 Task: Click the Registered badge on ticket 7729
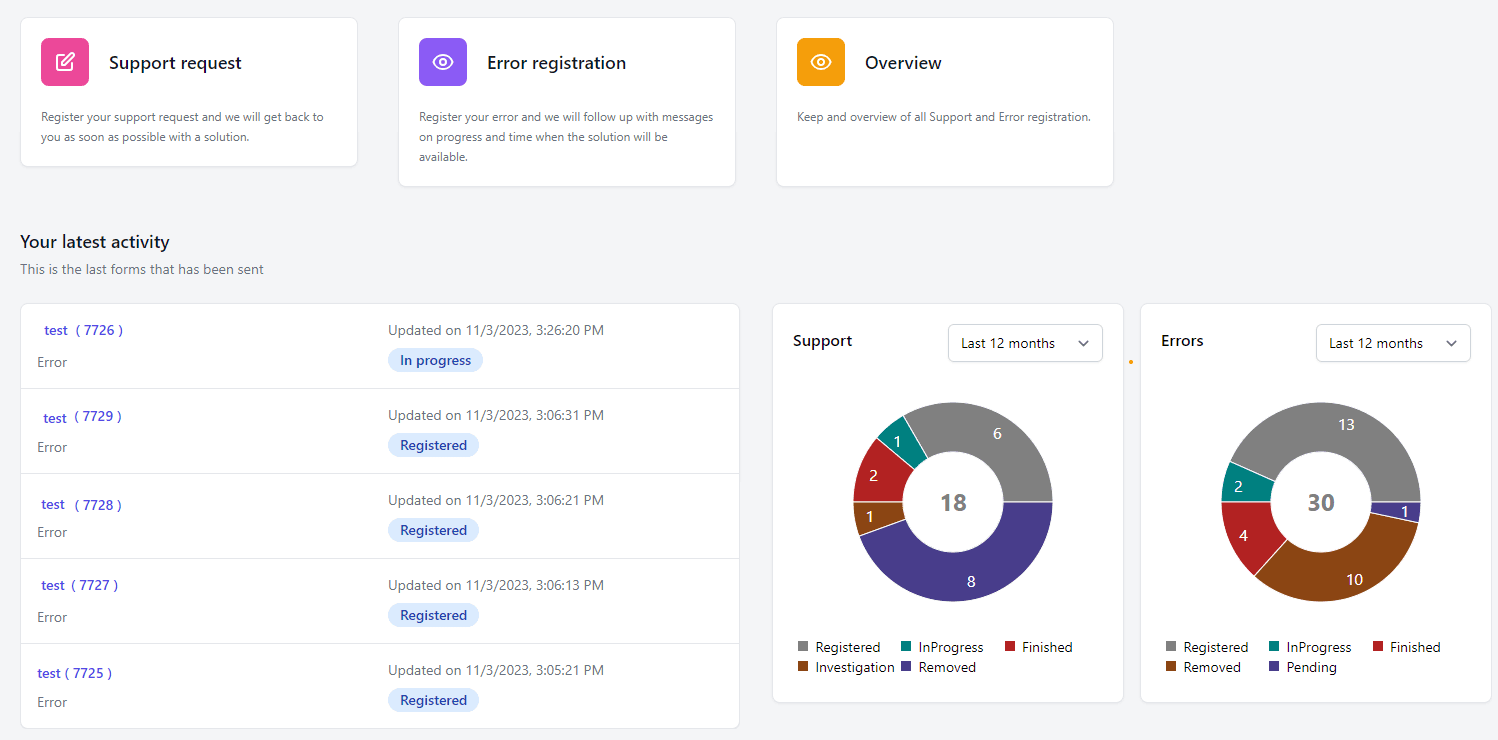433,445
